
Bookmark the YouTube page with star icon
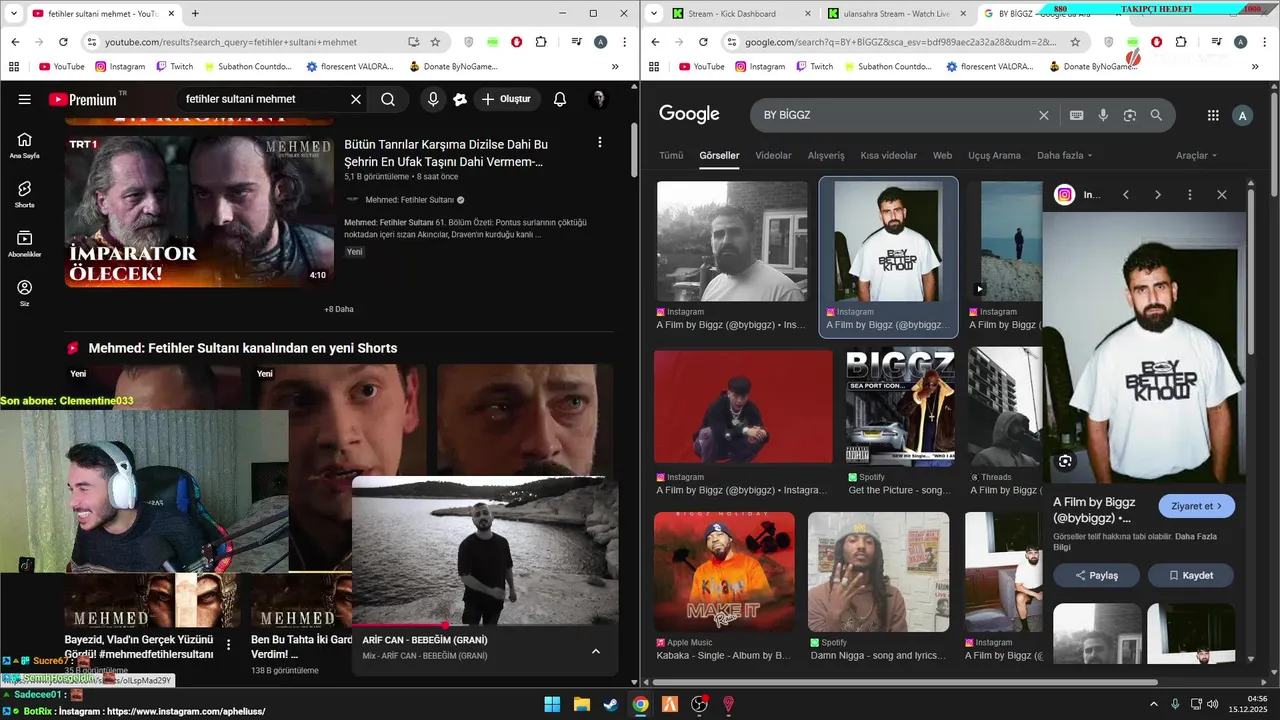click(436, 42)
